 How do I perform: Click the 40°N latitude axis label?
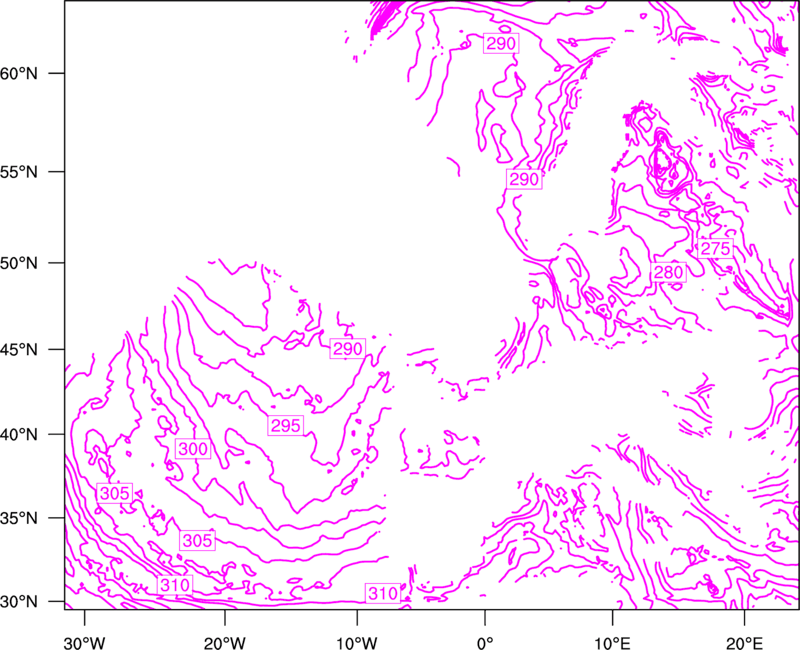[x=19, y=435]
